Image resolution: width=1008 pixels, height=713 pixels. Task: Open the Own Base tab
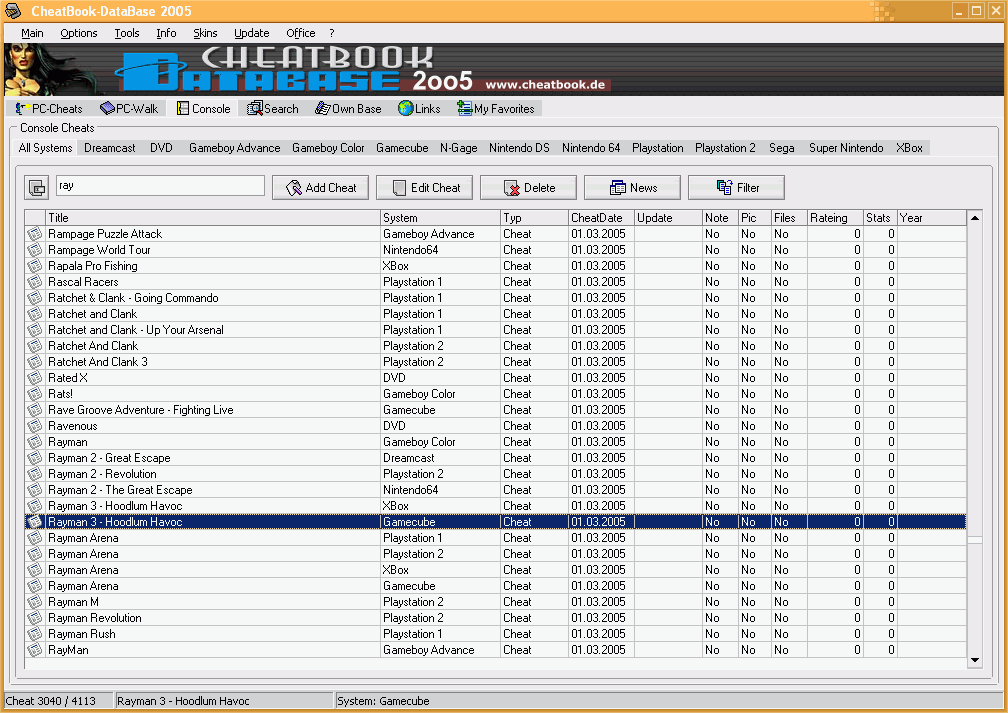point(348,109)
